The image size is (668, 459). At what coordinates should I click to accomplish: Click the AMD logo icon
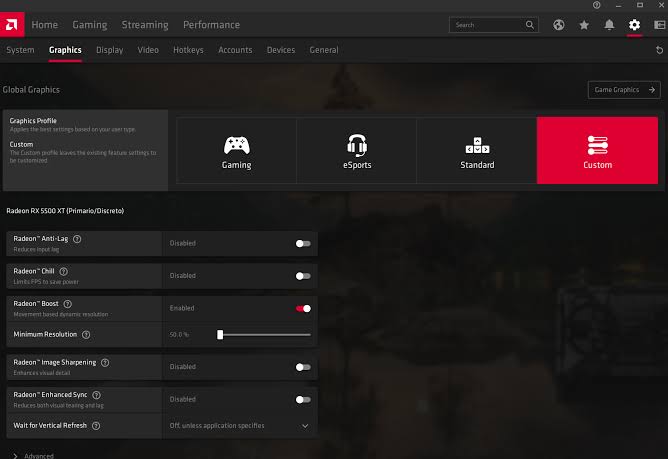pos(12,25)
